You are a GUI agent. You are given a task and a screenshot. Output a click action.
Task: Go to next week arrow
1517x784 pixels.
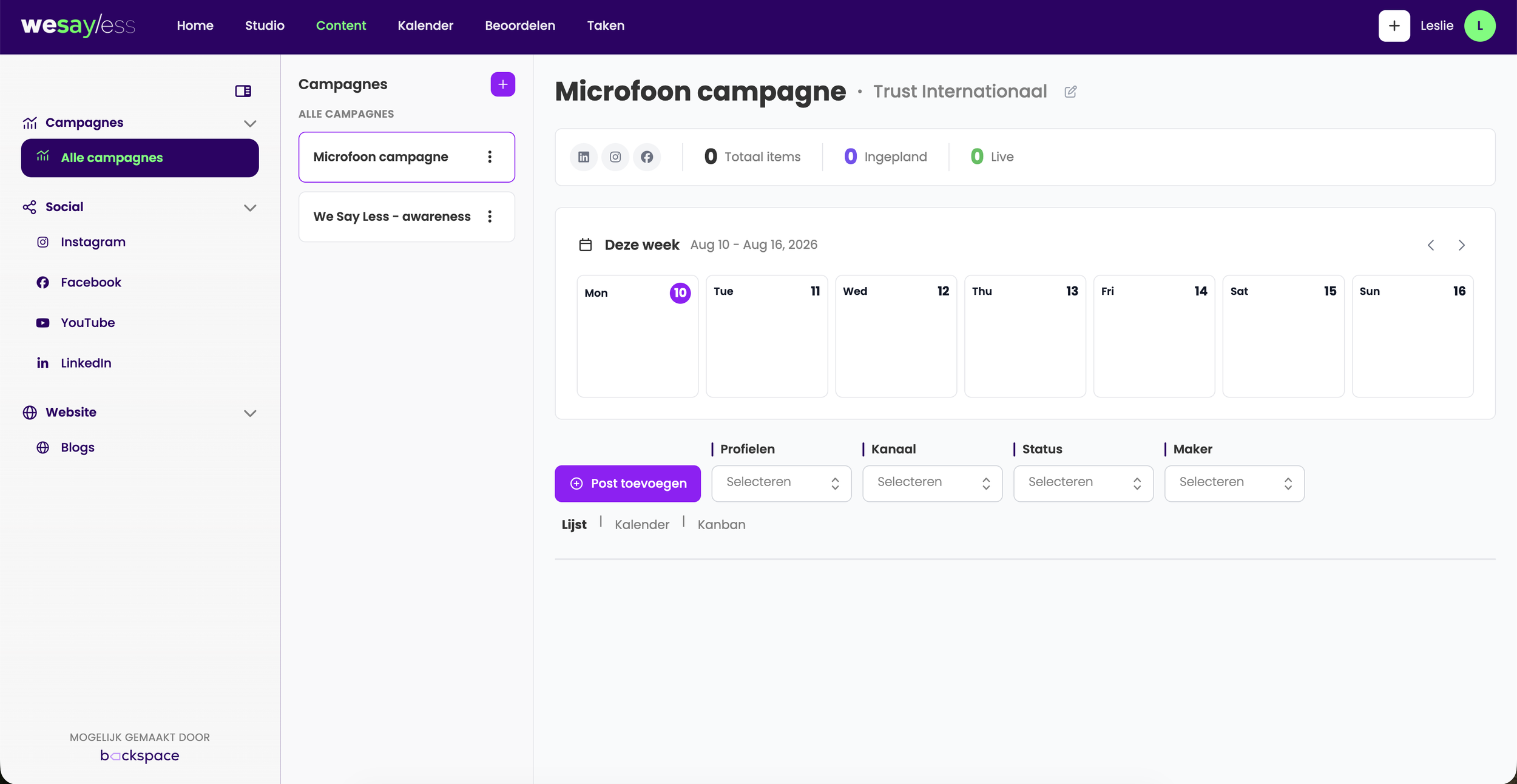coord(1461,245)
